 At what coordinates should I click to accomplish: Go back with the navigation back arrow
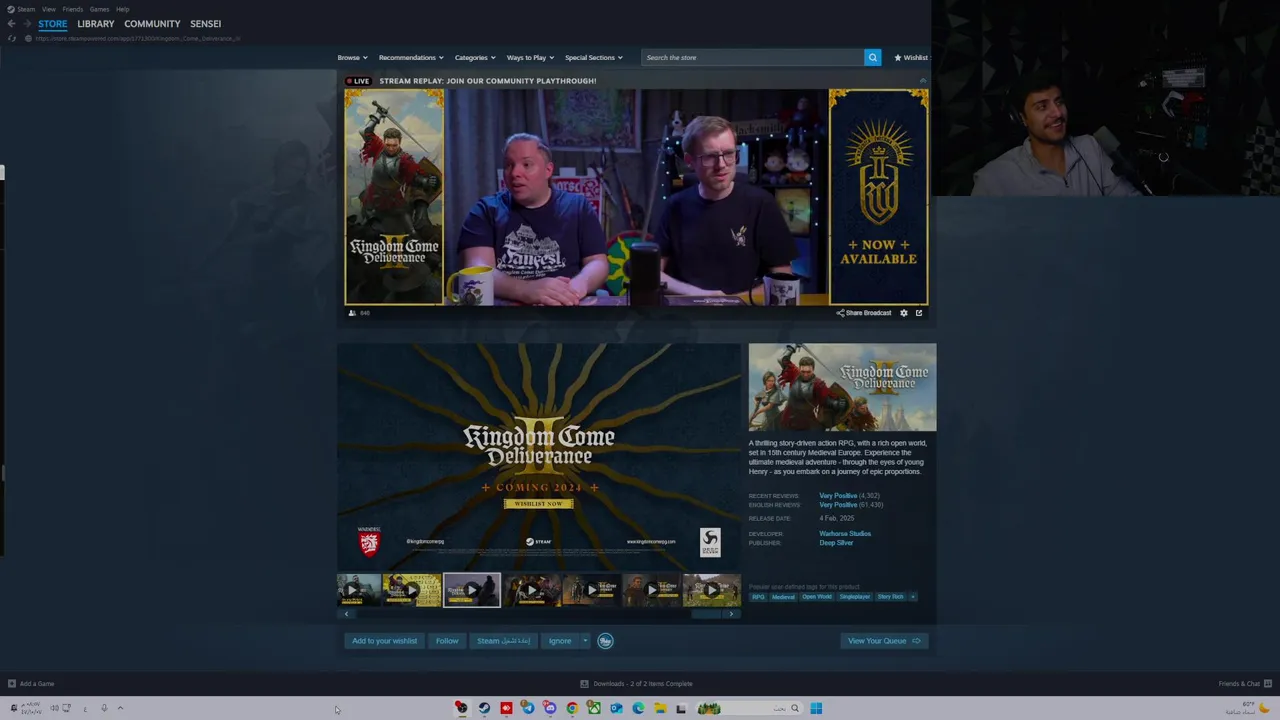pyautogui.click(x=11, y=23)
